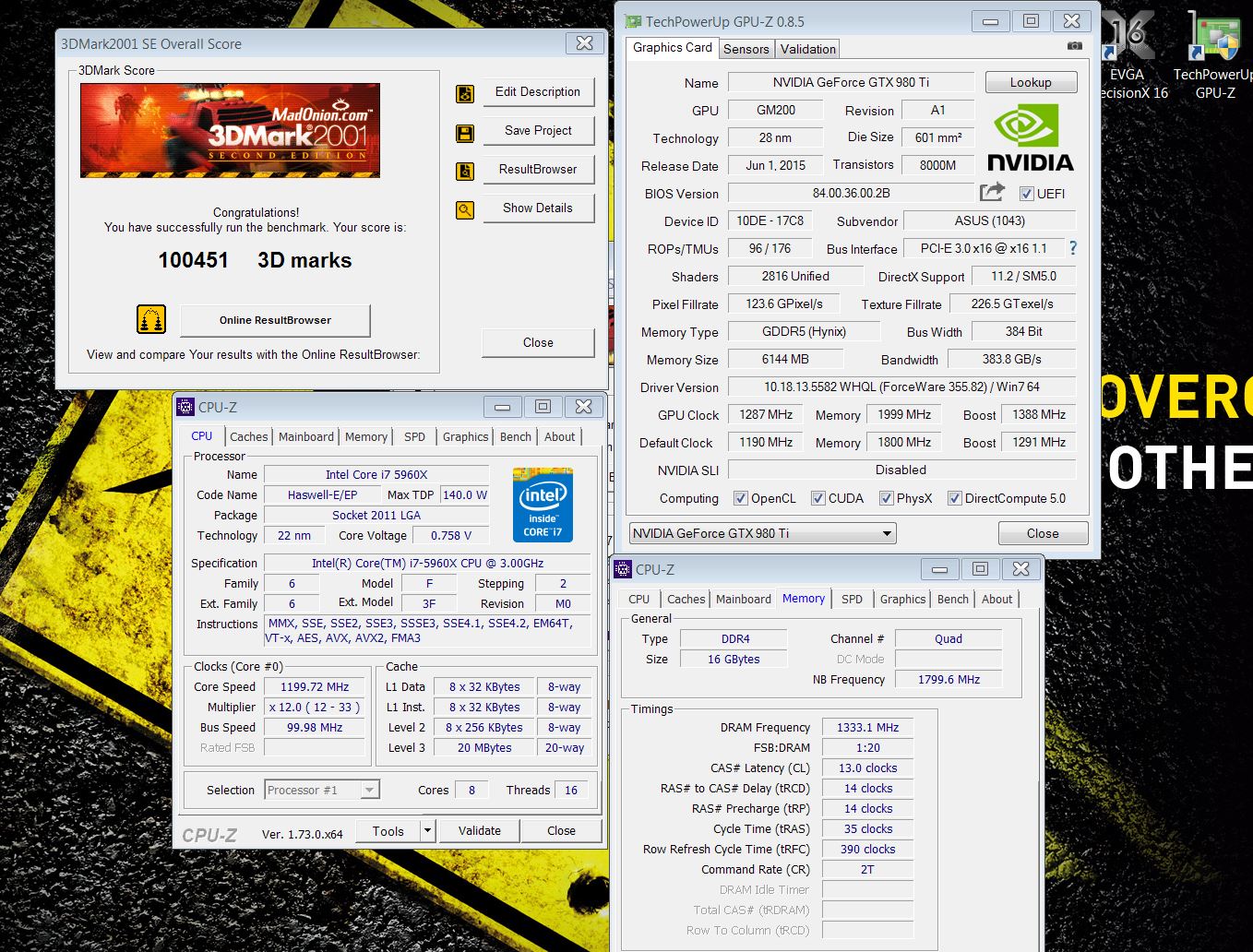Click the Show Details magnifier icon
Viewport: 1253px width, 952px height.
465,209
